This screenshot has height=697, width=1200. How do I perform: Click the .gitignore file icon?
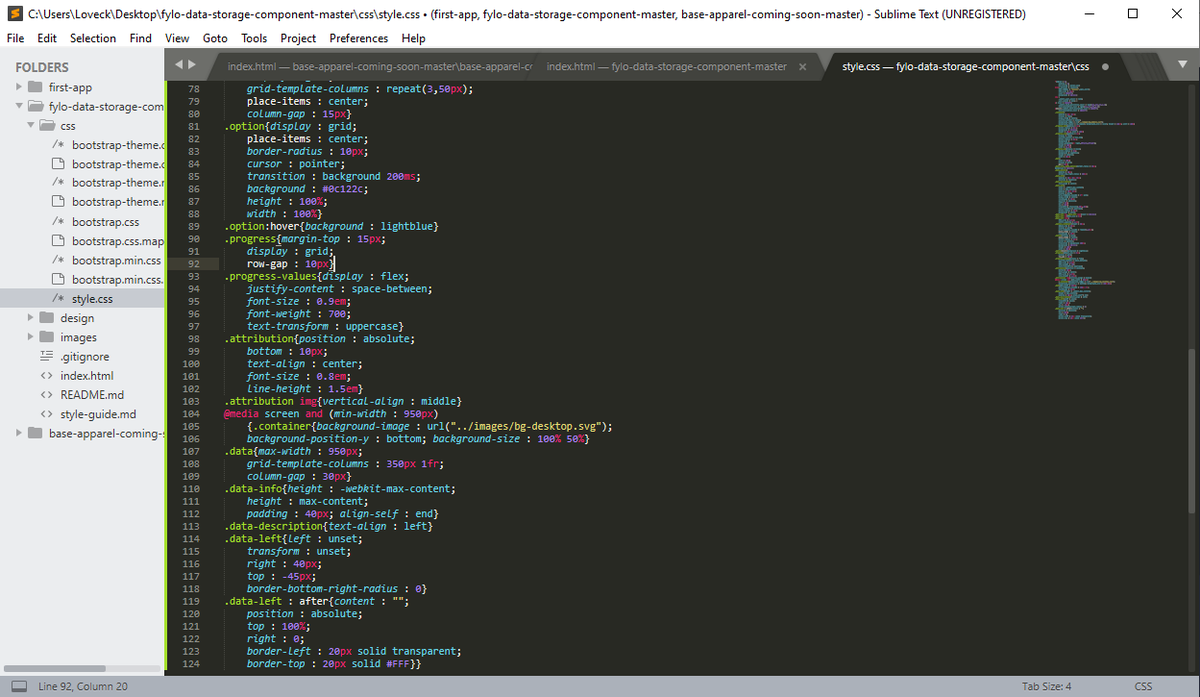[x=46, y=356]
